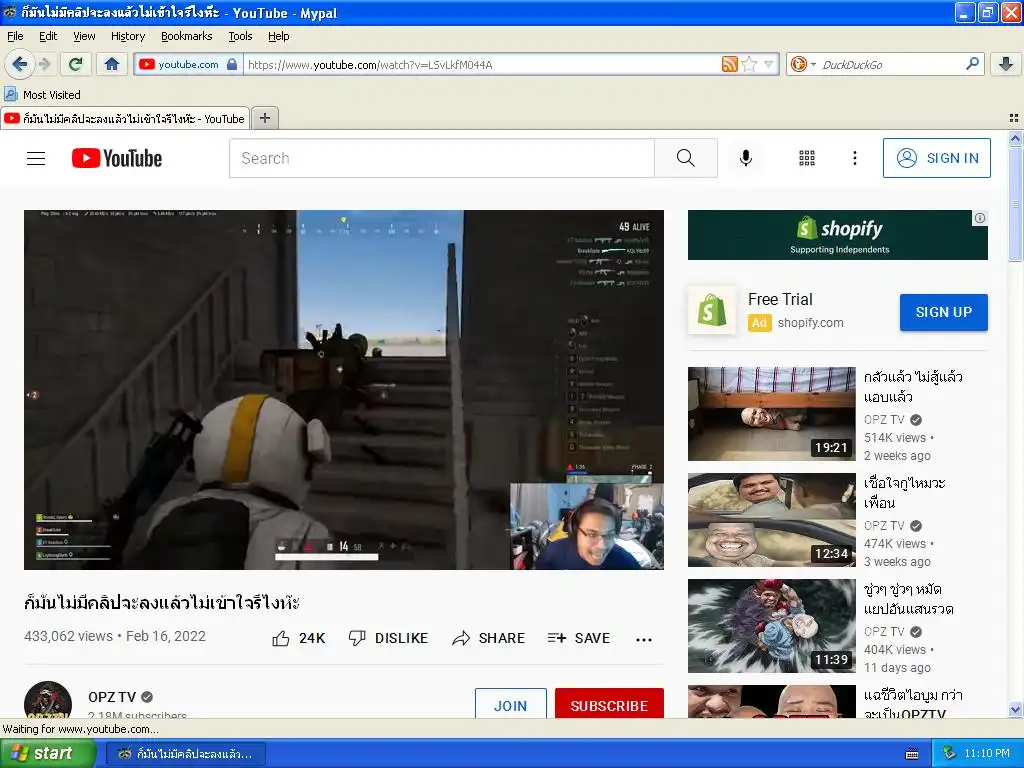
Task: Click the DISLIKE thumbs down button
Action: coord(388,638)
